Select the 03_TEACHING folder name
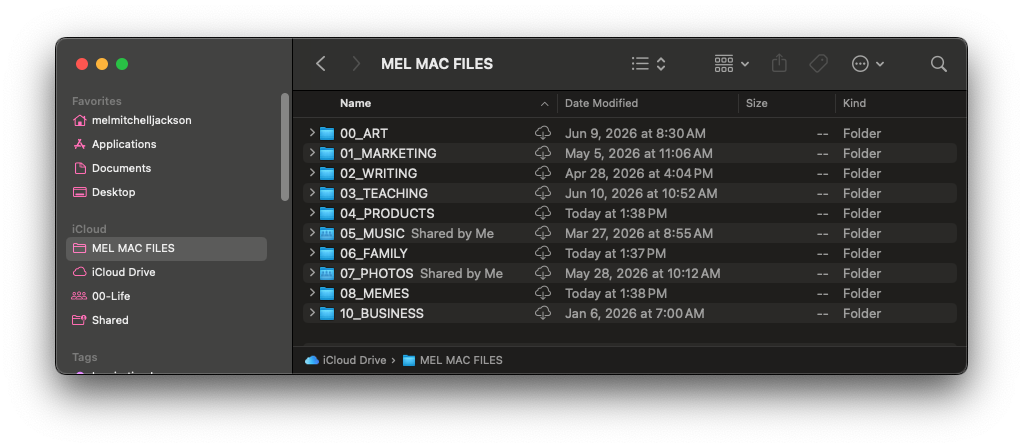The height and width of the screenshot is (448, 1023). tap(384, 194)
